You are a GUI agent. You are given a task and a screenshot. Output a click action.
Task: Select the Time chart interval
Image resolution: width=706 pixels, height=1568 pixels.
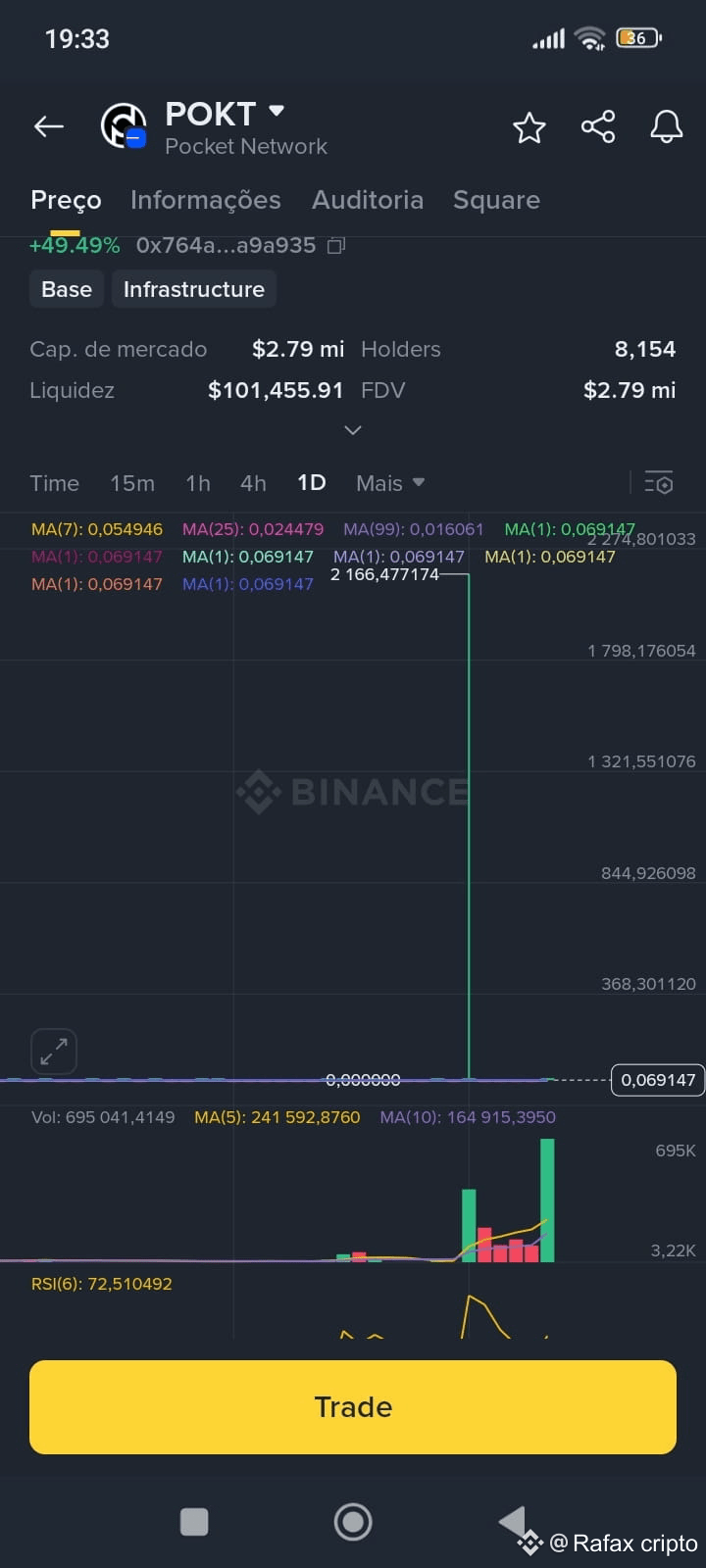coord(54,483)
